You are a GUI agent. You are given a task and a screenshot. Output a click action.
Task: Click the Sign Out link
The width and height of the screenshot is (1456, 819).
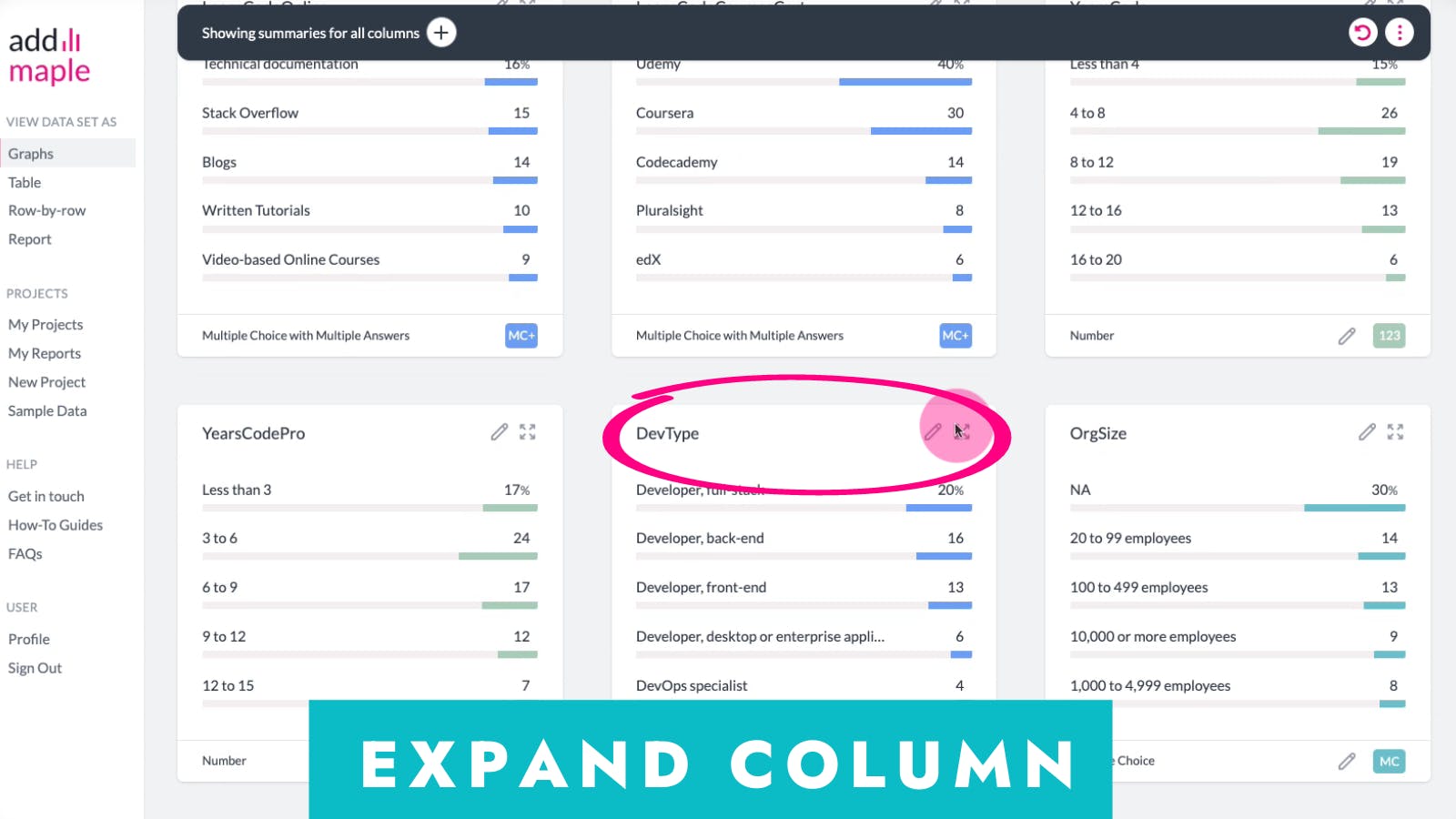coord(35,668)
